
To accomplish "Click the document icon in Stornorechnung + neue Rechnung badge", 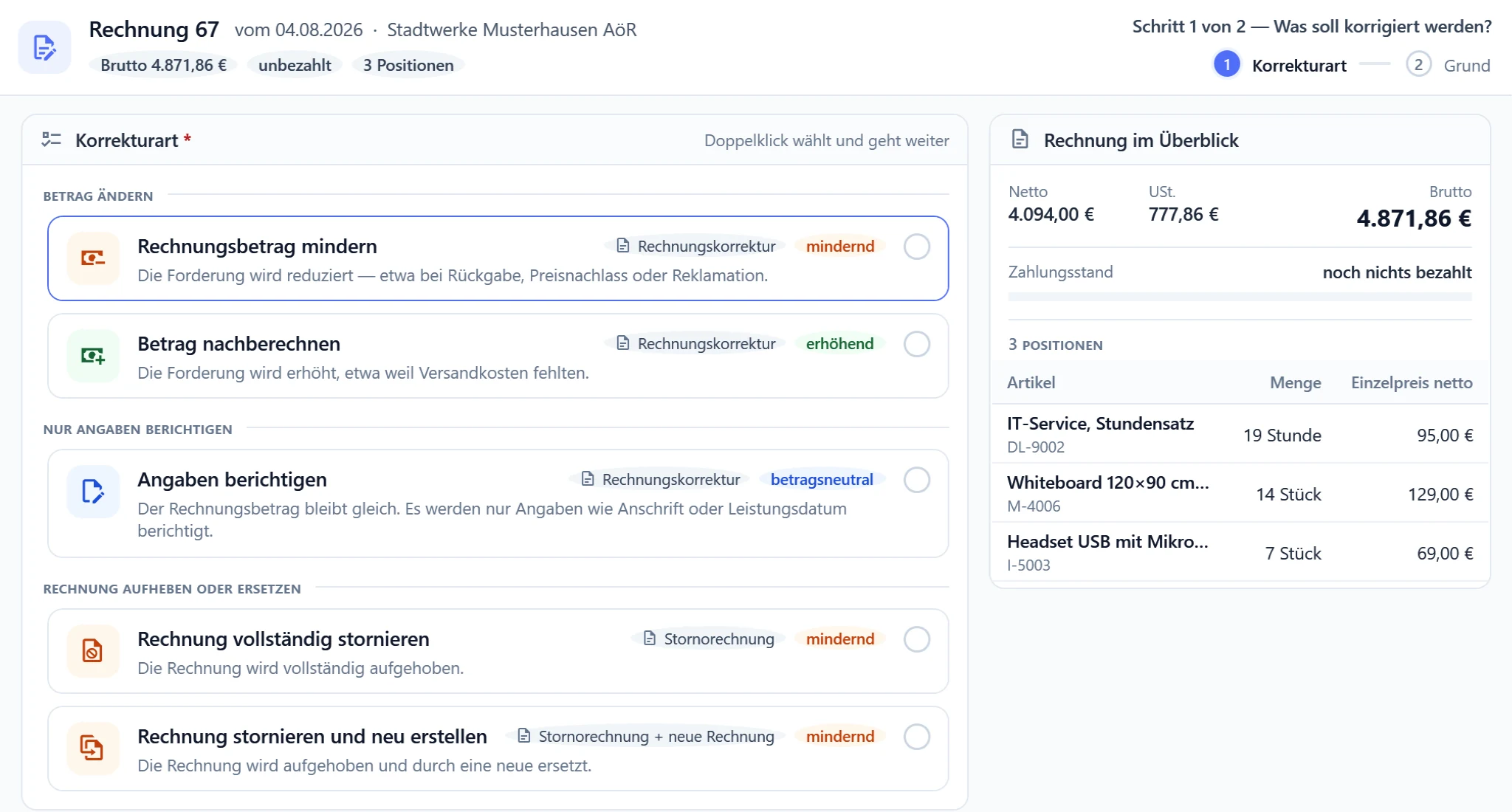I will (524, 736).
